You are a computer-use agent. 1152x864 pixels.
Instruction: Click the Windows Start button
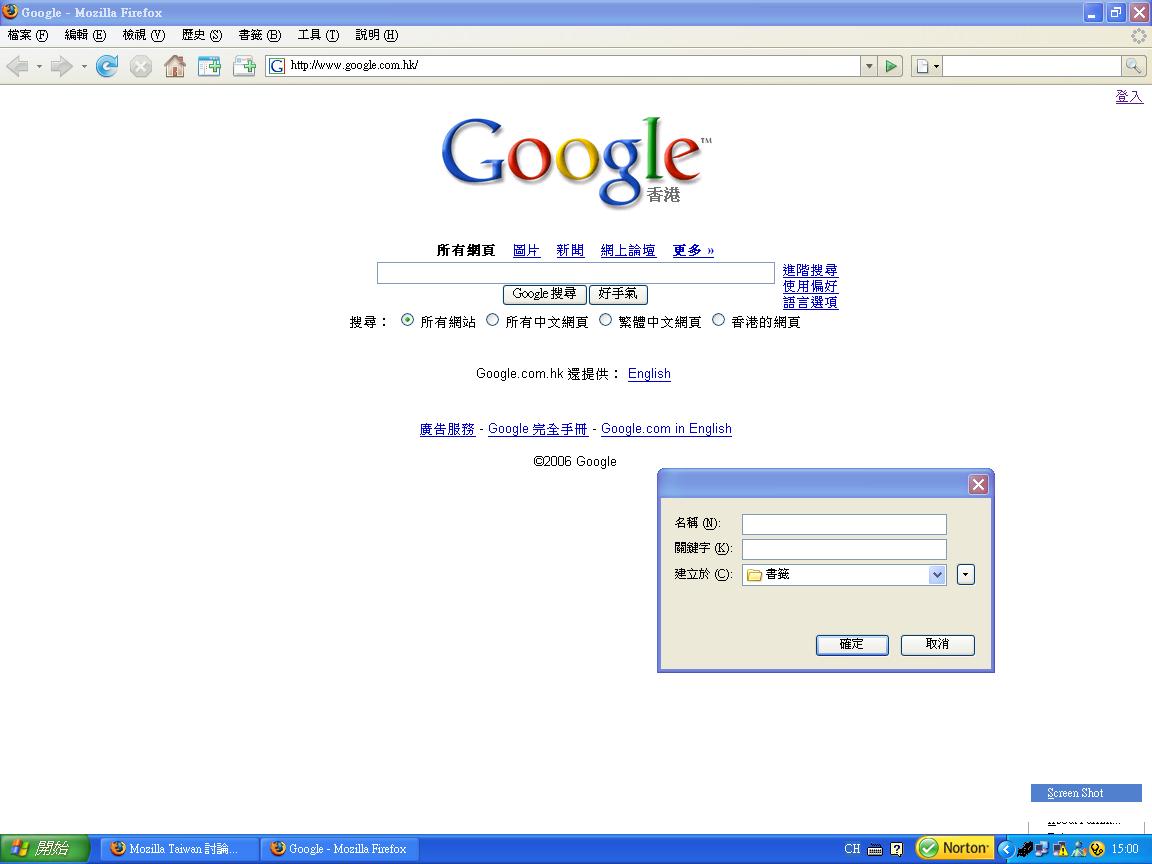44,849
